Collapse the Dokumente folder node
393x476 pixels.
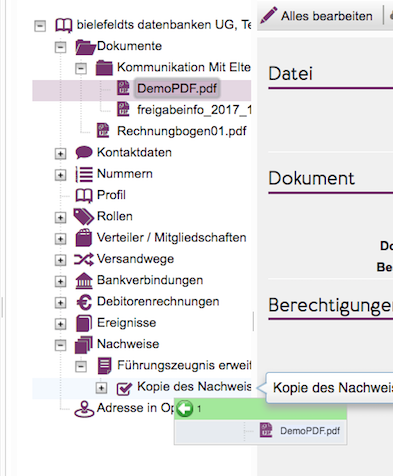pyautogui.click(x=60, y=47)
